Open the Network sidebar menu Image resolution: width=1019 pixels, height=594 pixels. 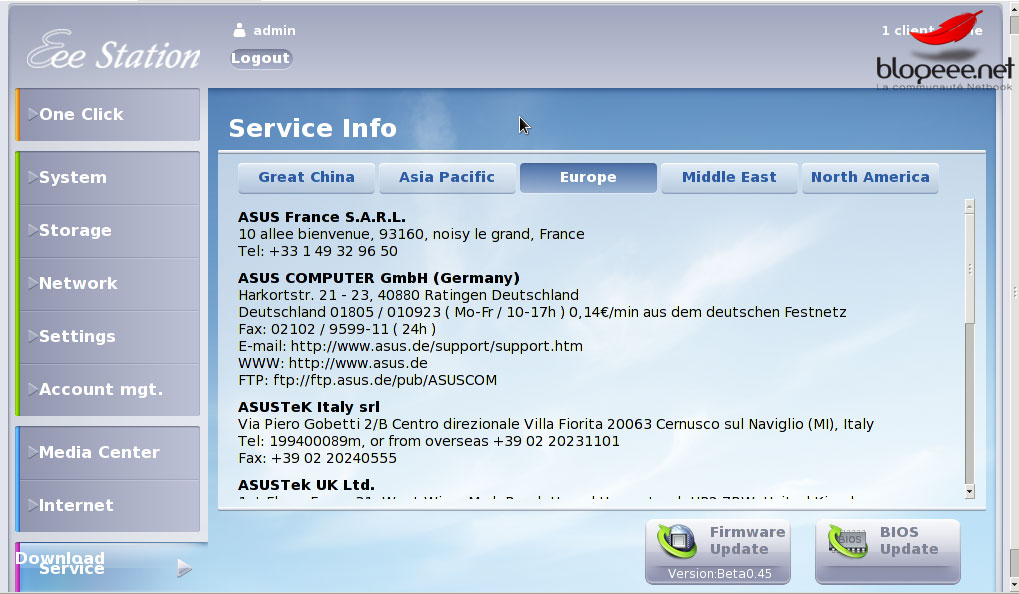pyautogui.click(x=108, y=284)
